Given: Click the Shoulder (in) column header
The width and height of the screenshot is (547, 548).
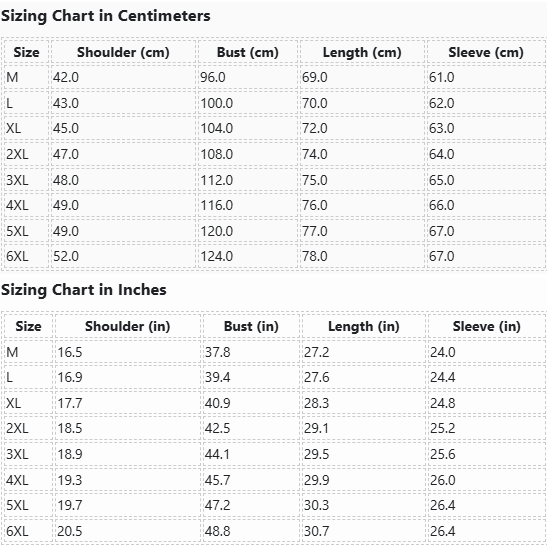Looking at the screenshot, I should tap(128, 326).
